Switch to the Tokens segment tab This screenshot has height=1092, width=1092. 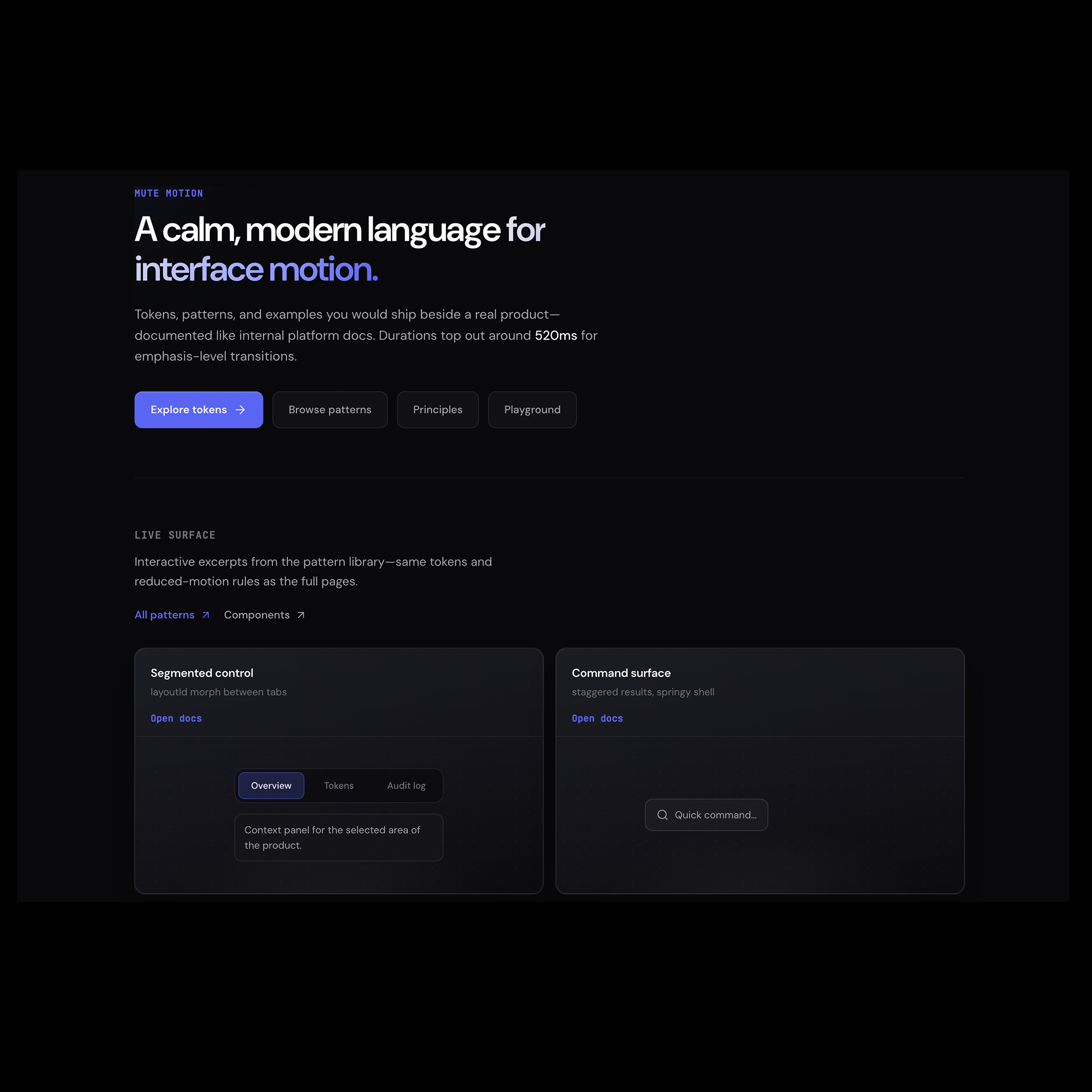click(x=339, y=786)
